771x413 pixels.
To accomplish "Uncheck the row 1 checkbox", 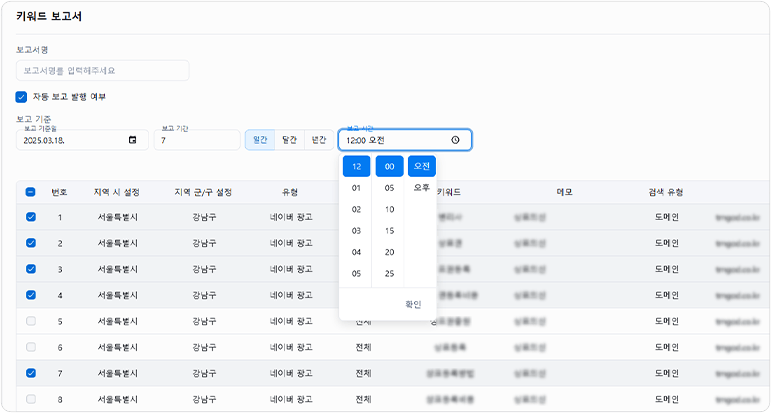I will 30,217.
